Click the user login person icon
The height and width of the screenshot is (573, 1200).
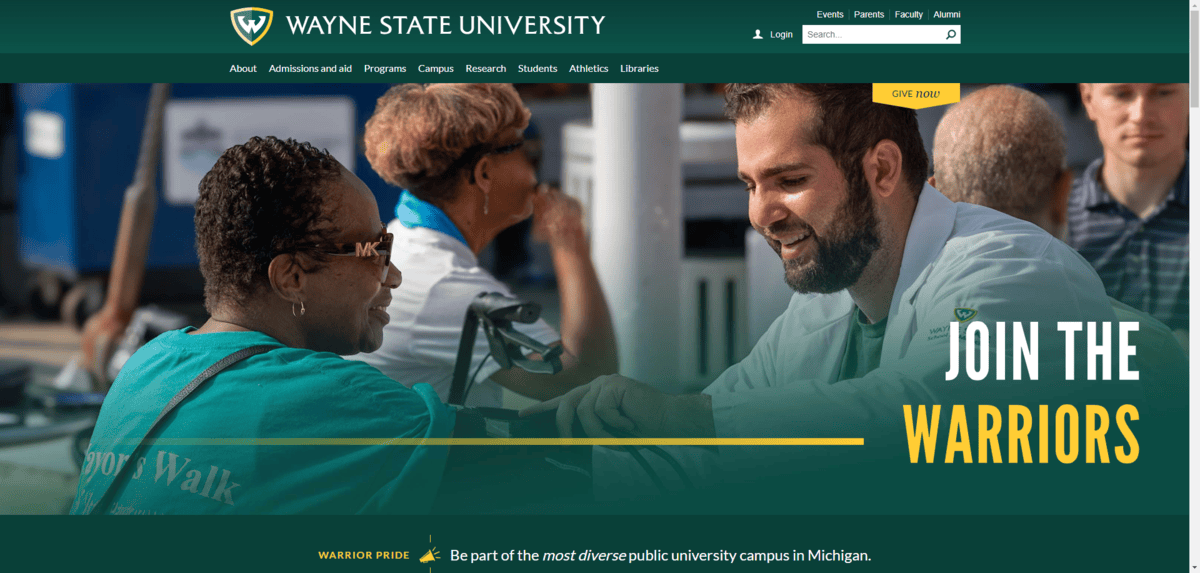point(758,34)
